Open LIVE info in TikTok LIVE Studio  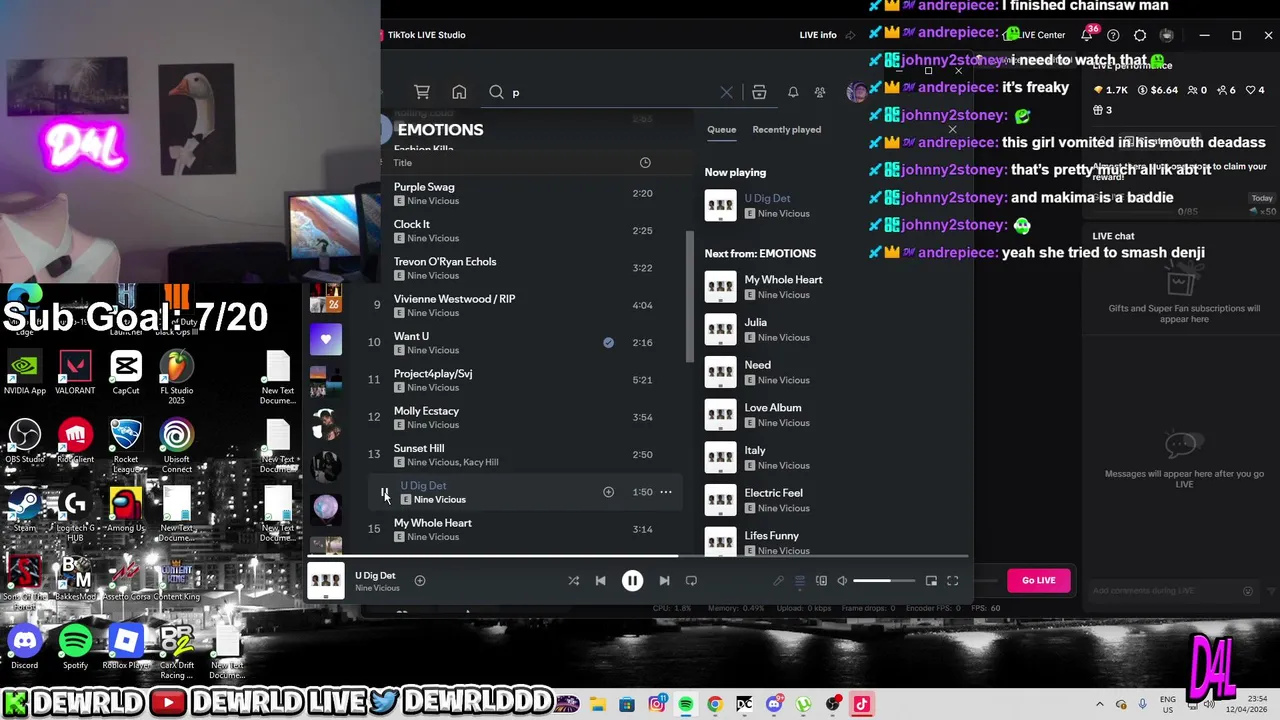point(818,35)
